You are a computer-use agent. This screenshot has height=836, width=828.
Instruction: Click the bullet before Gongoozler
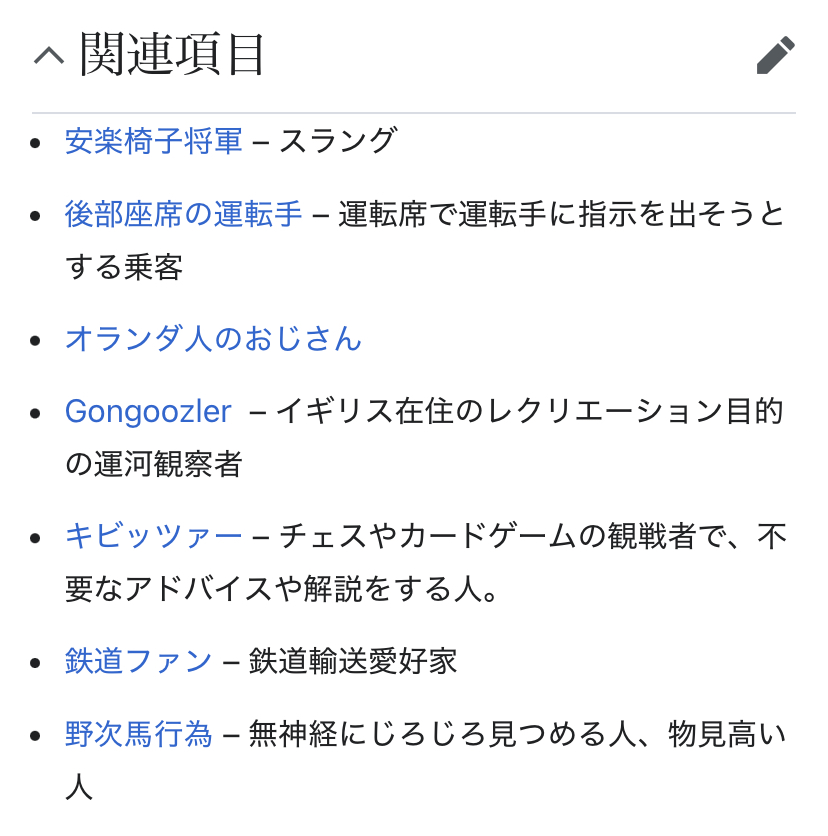pos(36,412)
